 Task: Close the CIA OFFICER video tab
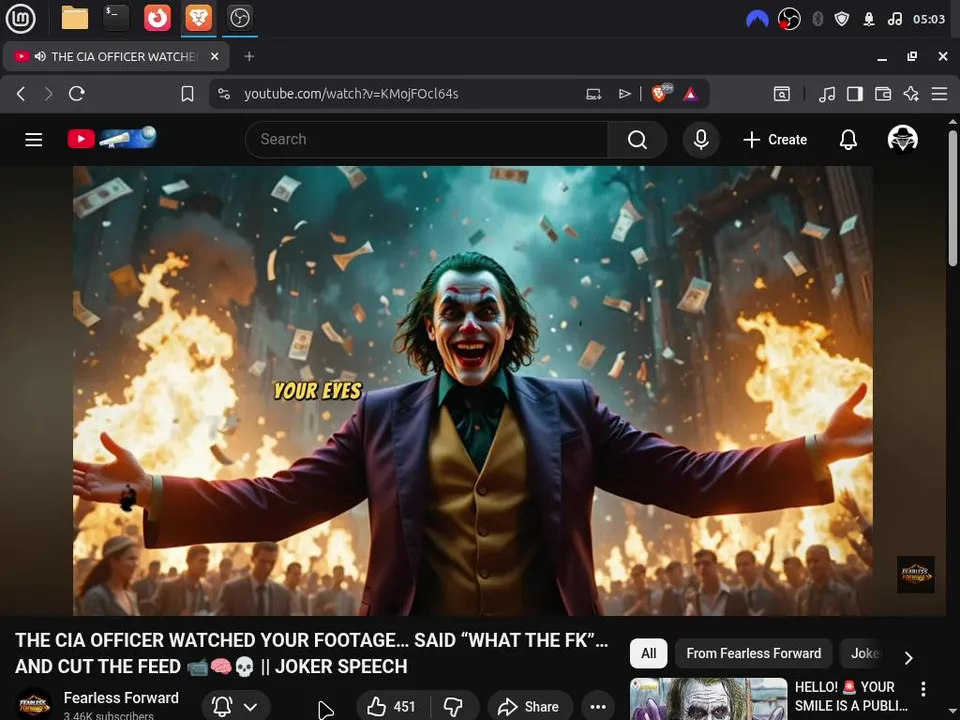[x=214, y=56]
